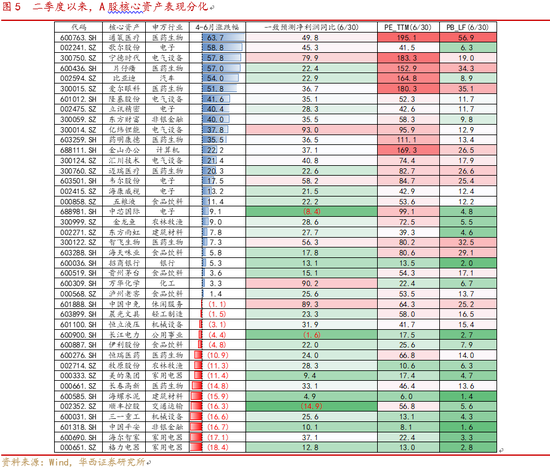Click code 603899.SH
Image resolution: width=550 pixels, height=468 pixels.
[78, 314]
